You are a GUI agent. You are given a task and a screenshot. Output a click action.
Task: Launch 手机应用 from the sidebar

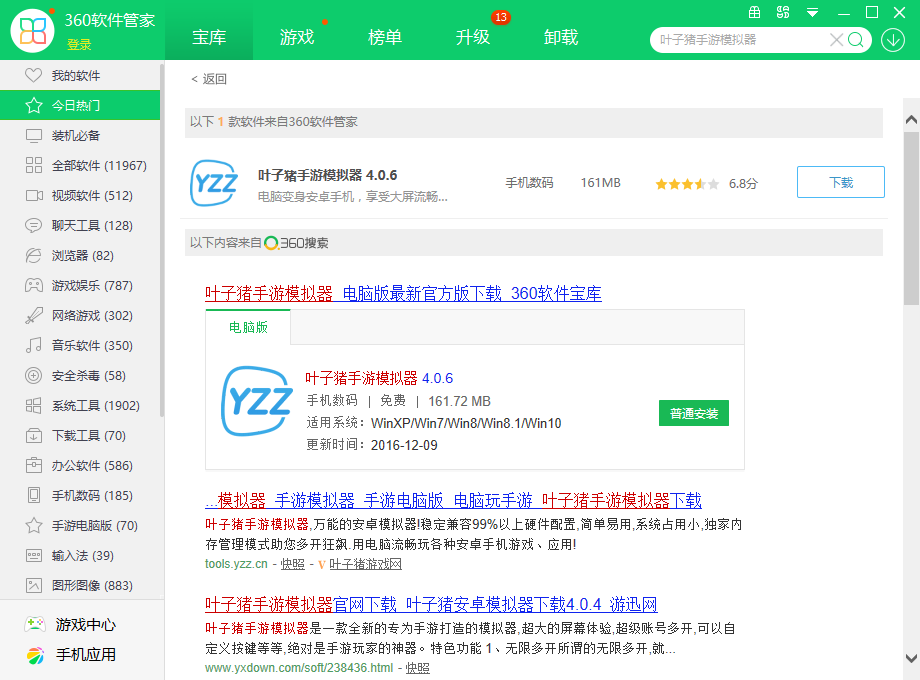tap(85, 655)
